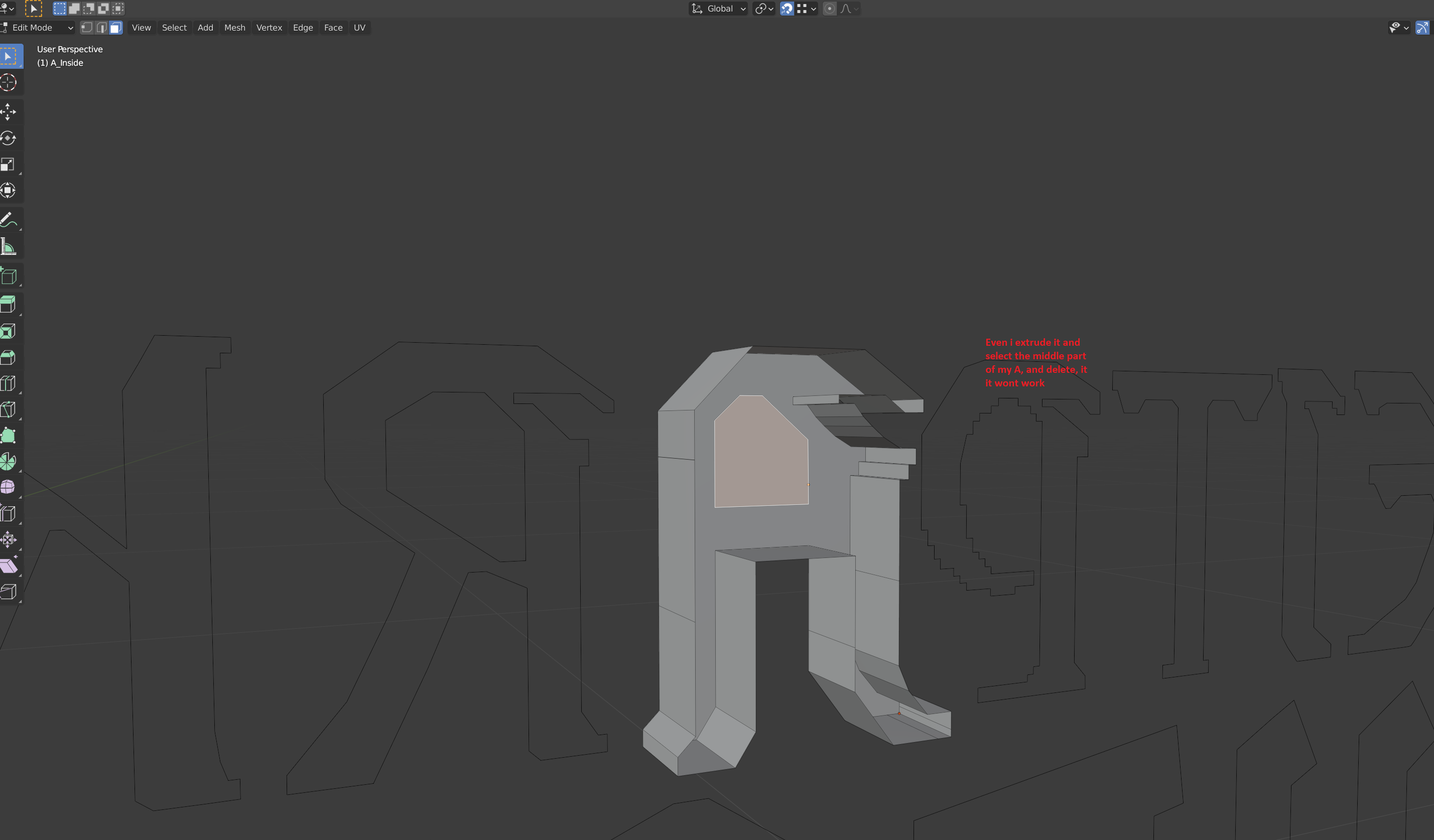Toggle snapping magnet icon
1434x840 pixels.
[x=787, y=9]
